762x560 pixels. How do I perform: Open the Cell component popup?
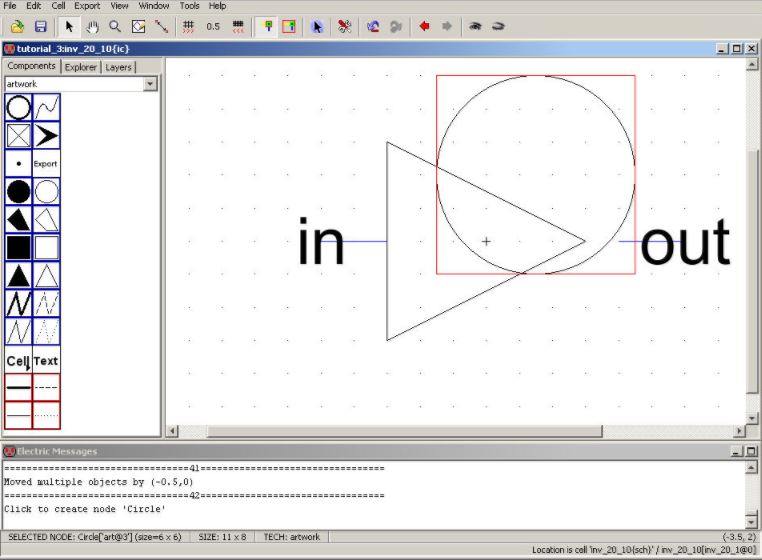click(x=18, y=361)
